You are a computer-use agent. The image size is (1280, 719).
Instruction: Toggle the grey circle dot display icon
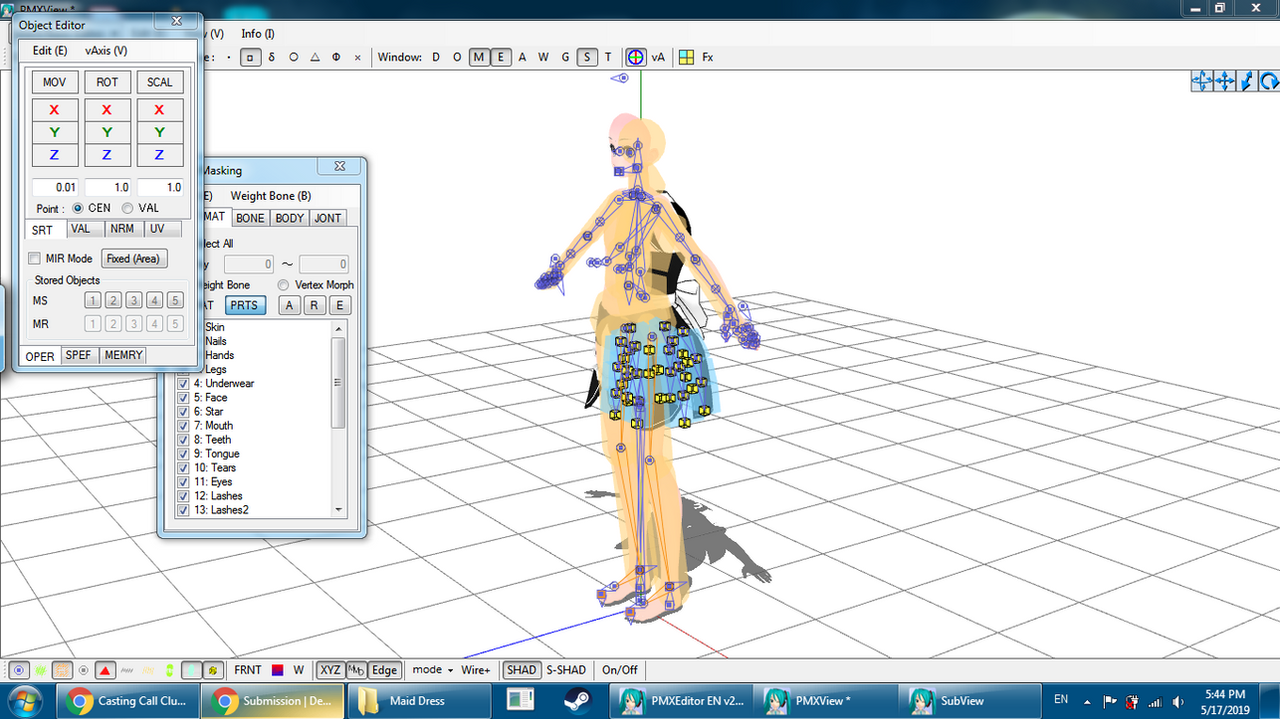(x=84, y=670)
